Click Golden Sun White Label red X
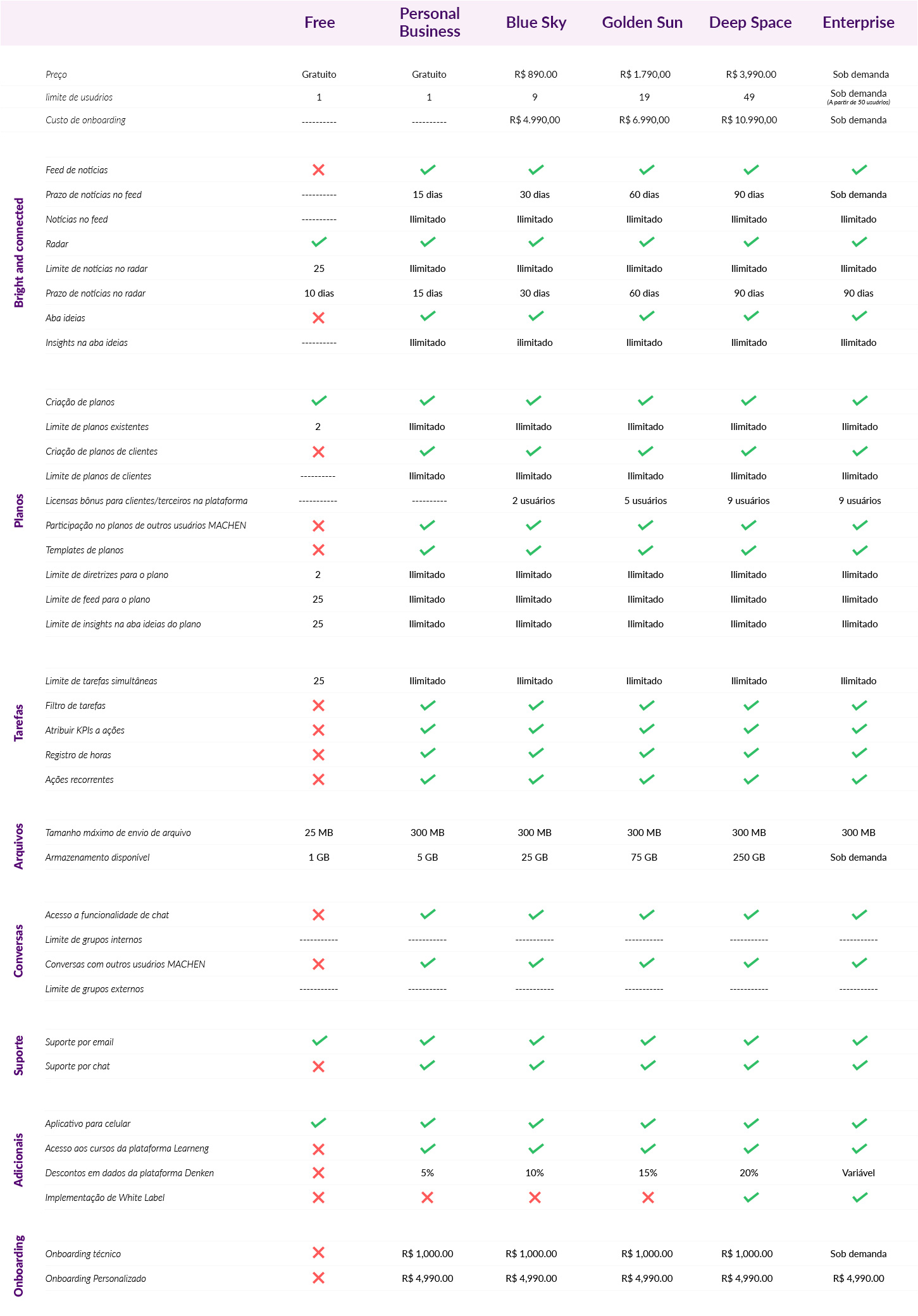The width and height of the screenshot is (918, 1316). click(648, 1197)
